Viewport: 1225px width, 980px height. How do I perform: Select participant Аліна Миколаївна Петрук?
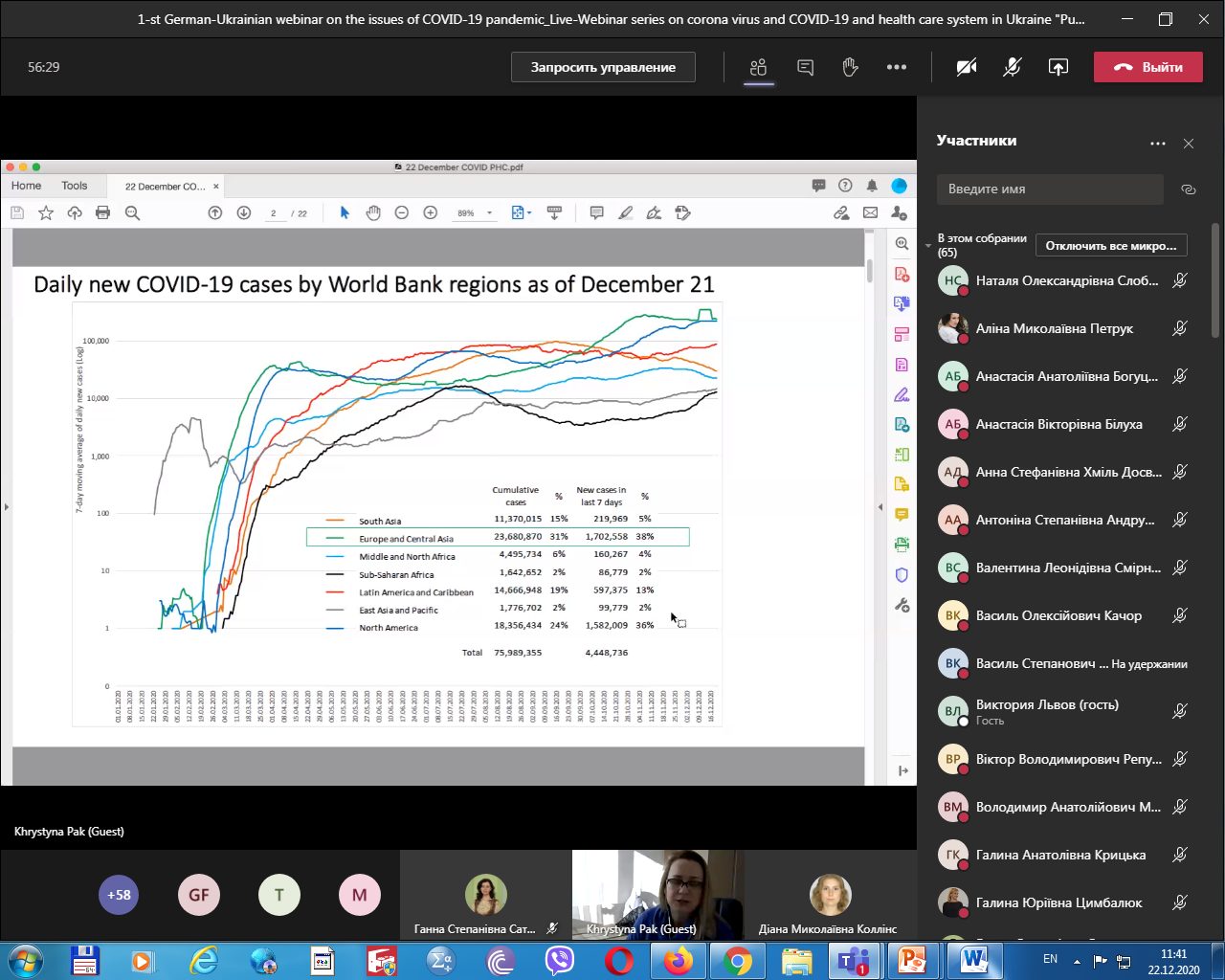tap(1054, 328)
